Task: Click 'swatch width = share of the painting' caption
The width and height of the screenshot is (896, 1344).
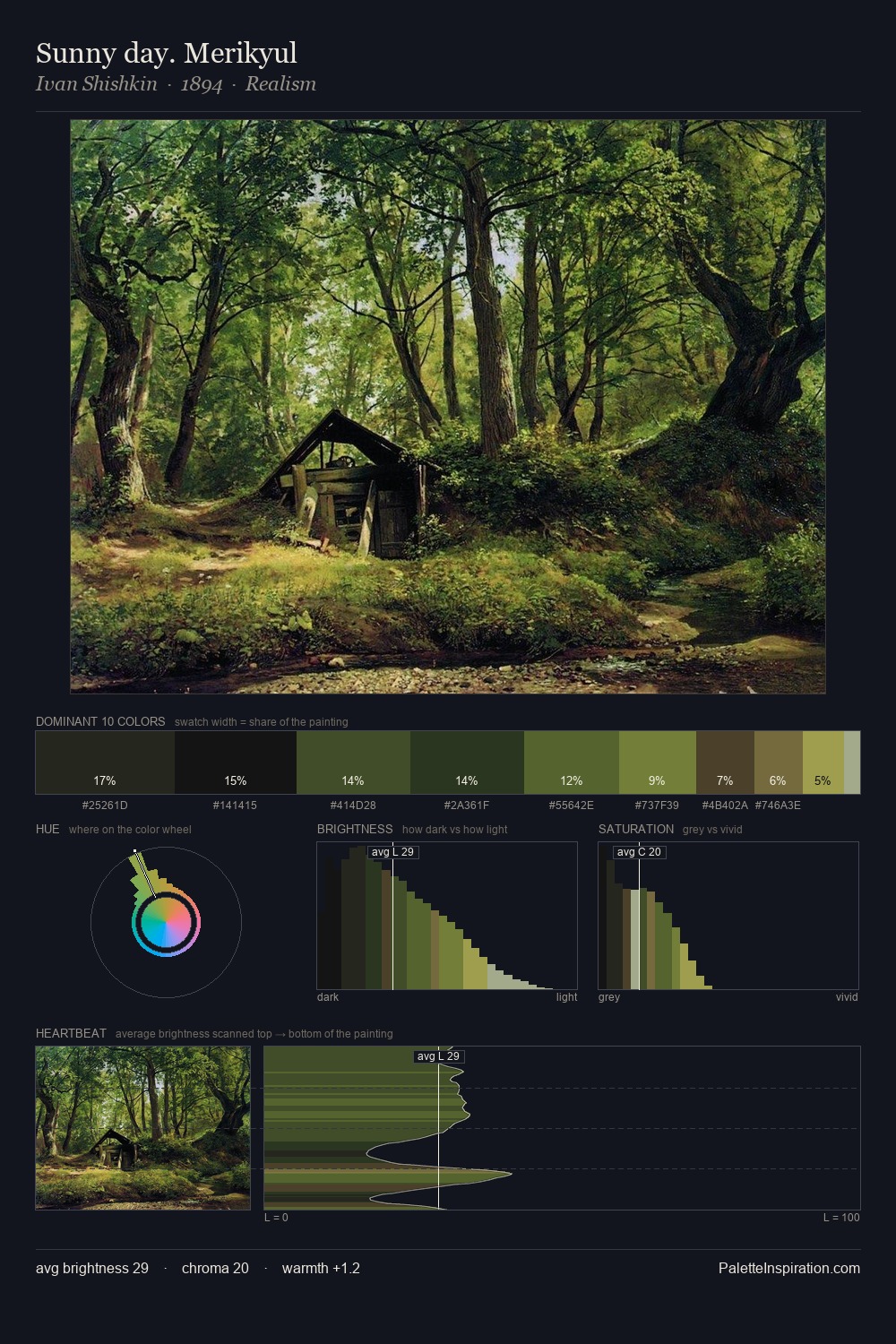Action: [x=261, y=722]
